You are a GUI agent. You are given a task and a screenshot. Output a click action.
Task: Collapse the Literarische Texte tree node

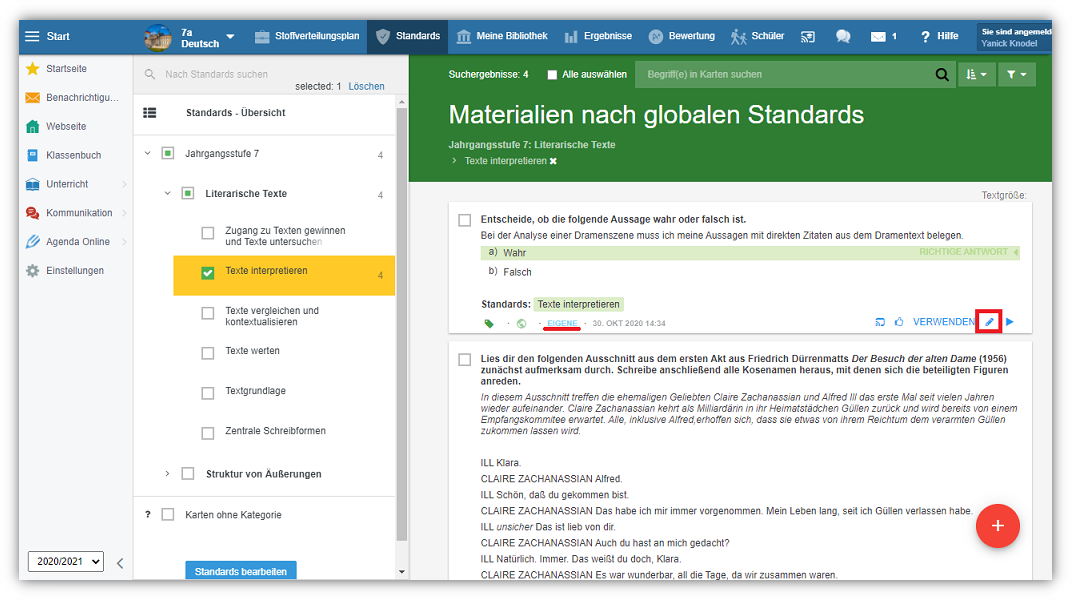pos(168,193)
